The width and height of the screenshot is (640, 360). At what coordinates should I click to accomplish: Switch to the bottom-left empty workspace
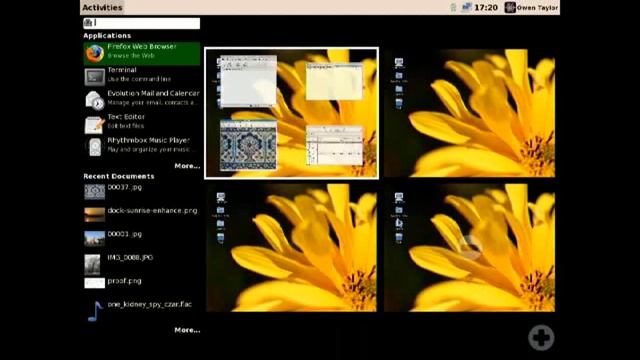(291, 248)
